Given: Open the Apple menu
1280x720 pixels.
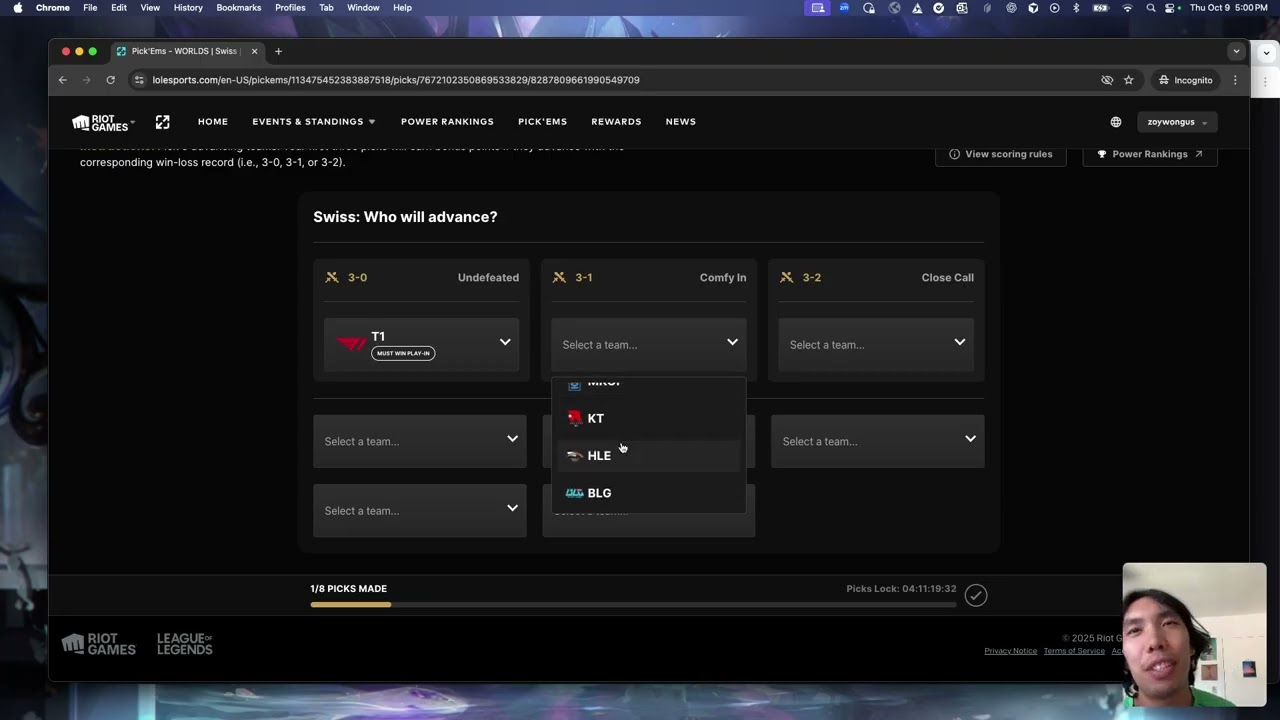Looking at the screenshot, I should click(17, 8).
